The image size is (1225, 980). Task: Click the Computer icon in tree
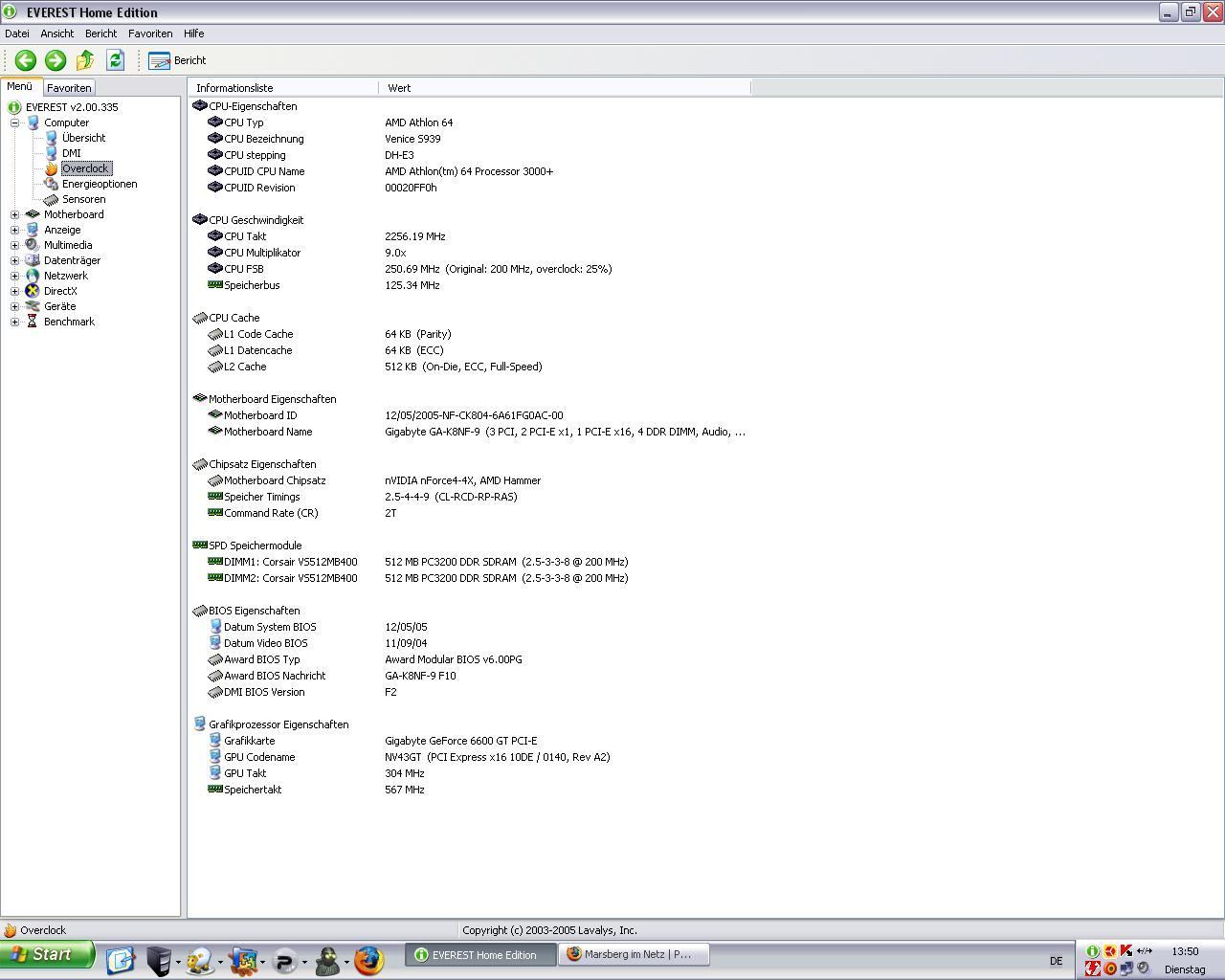(x=33, y=122)
